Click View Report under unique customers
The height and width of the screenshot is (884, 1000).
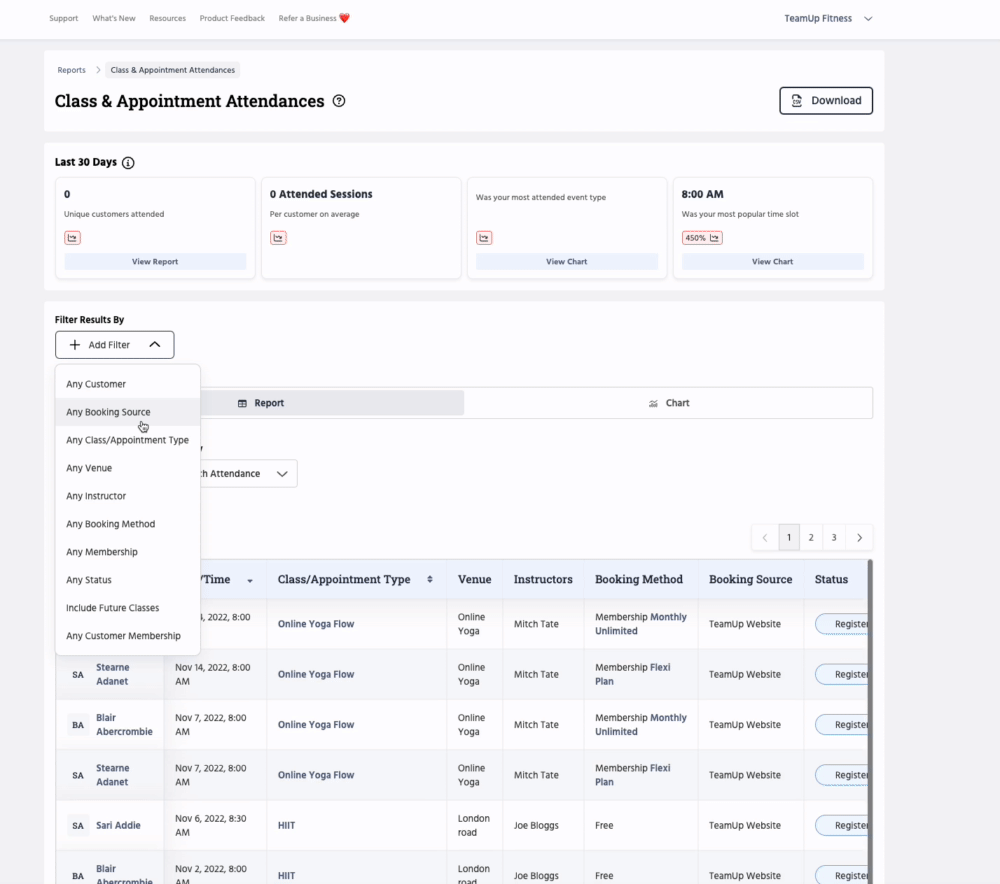[155, 262]
